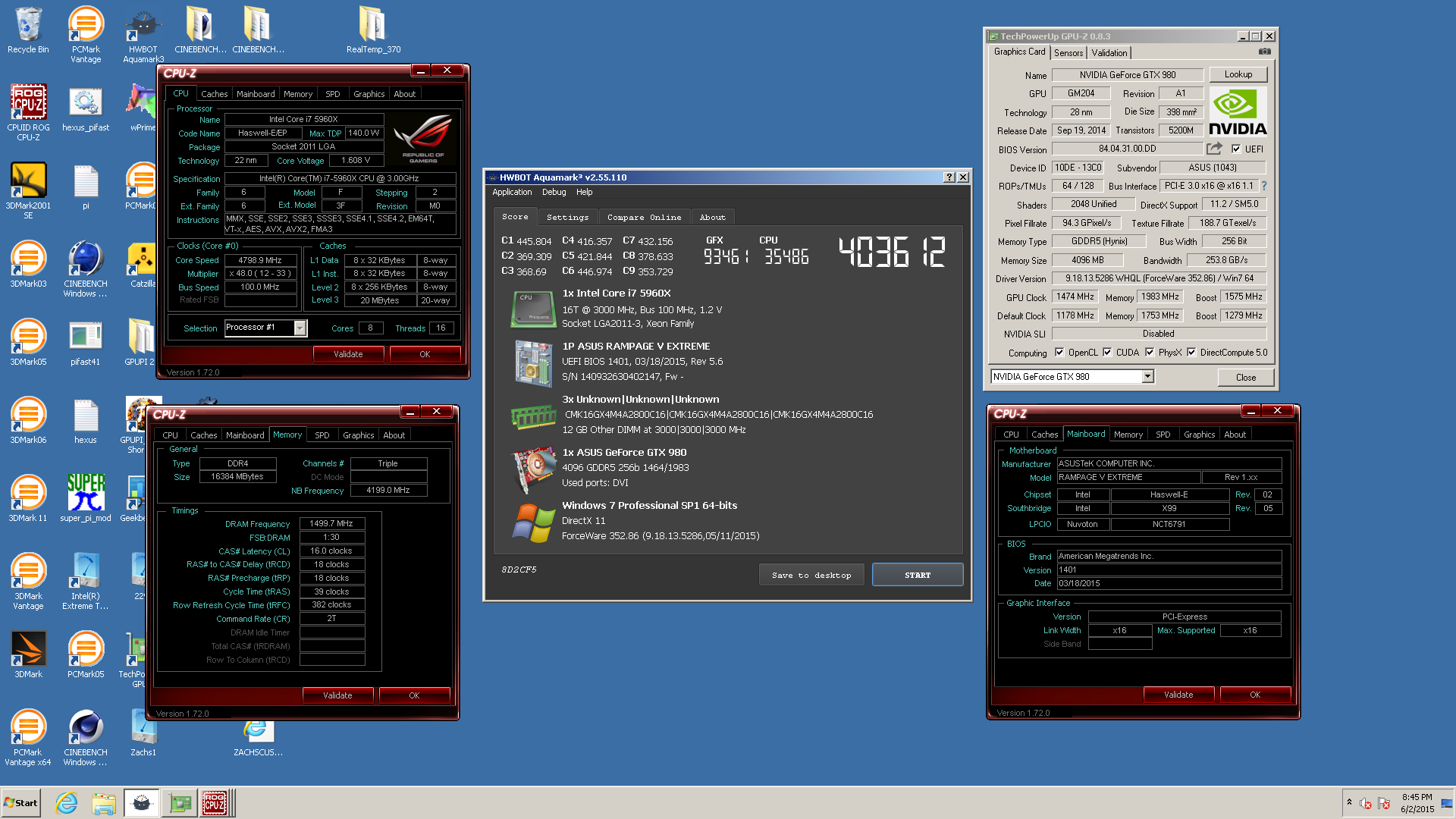
Task: Open super_pi_mod desktop icon
Action: coord(86,499)
